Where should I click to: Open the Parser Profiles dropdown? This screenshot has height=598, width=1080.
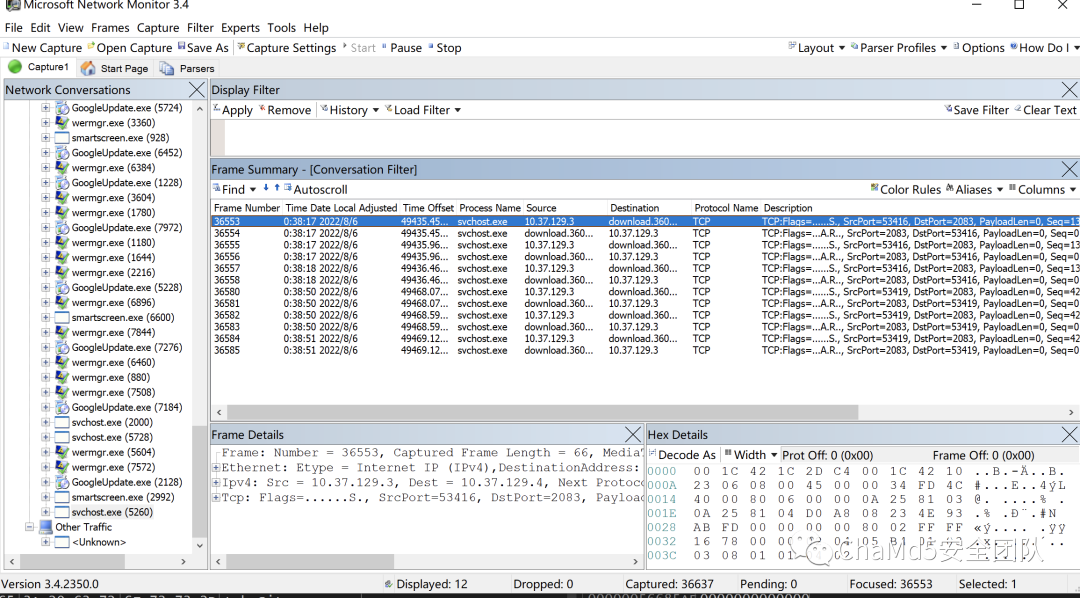click(899, 48)
